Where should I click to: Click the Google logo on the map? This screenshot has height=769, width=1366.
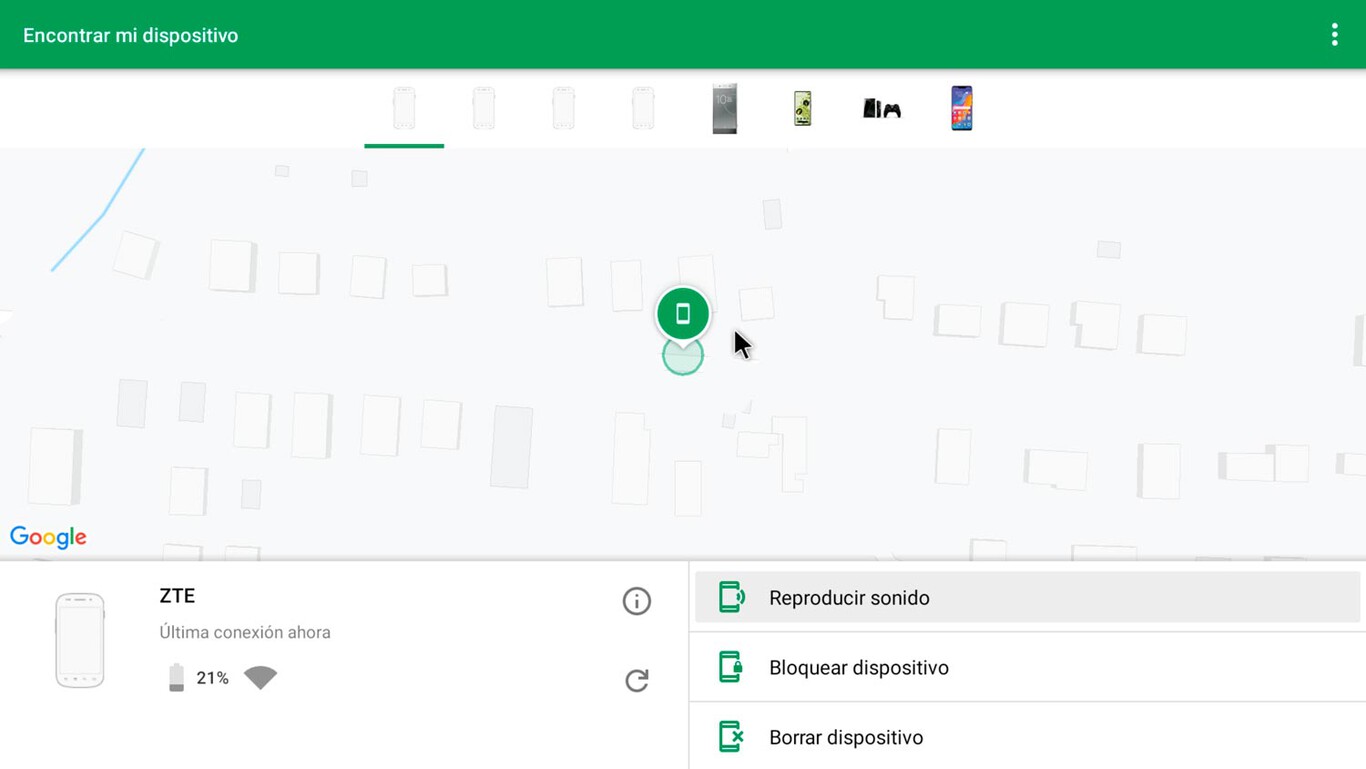click(x=47, y=537)
